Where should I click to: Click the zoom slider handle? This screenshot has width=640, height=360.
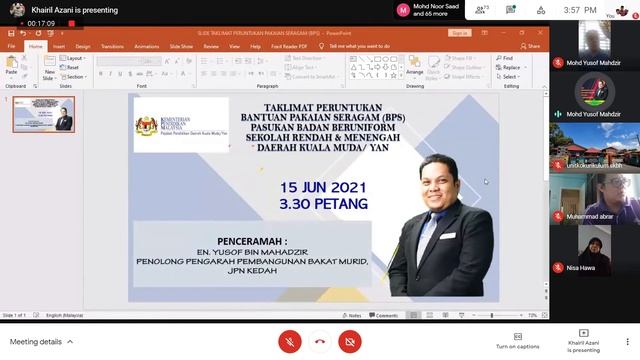click(x=492, y=316)
